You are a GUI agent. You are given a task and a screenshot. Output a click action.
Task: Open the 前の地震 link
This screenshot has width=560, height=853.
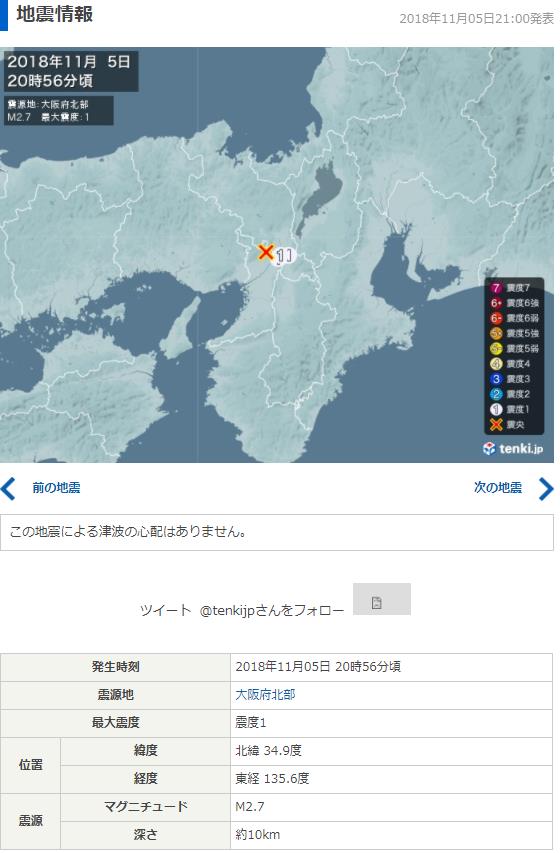56,487
